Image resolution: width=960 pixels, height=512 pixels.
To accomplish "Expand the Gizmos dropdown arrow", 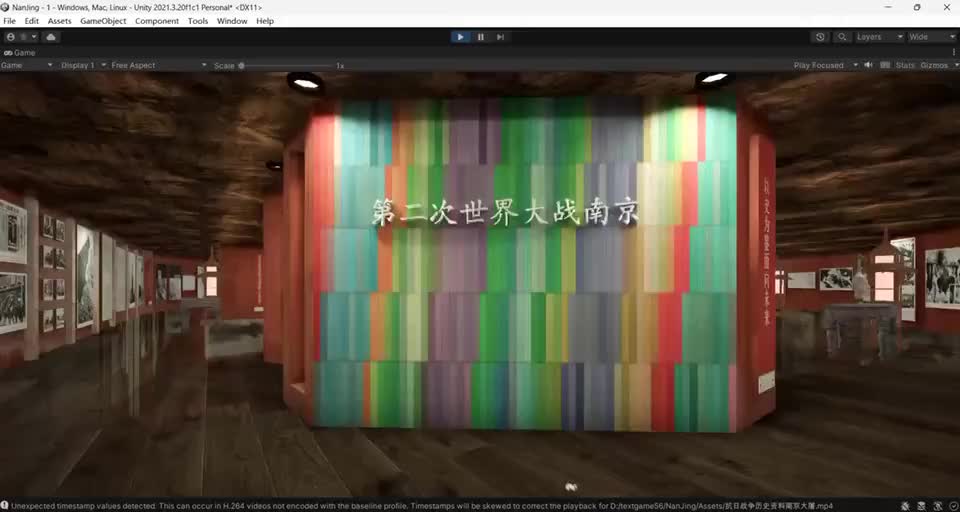I will coord(954,65).
